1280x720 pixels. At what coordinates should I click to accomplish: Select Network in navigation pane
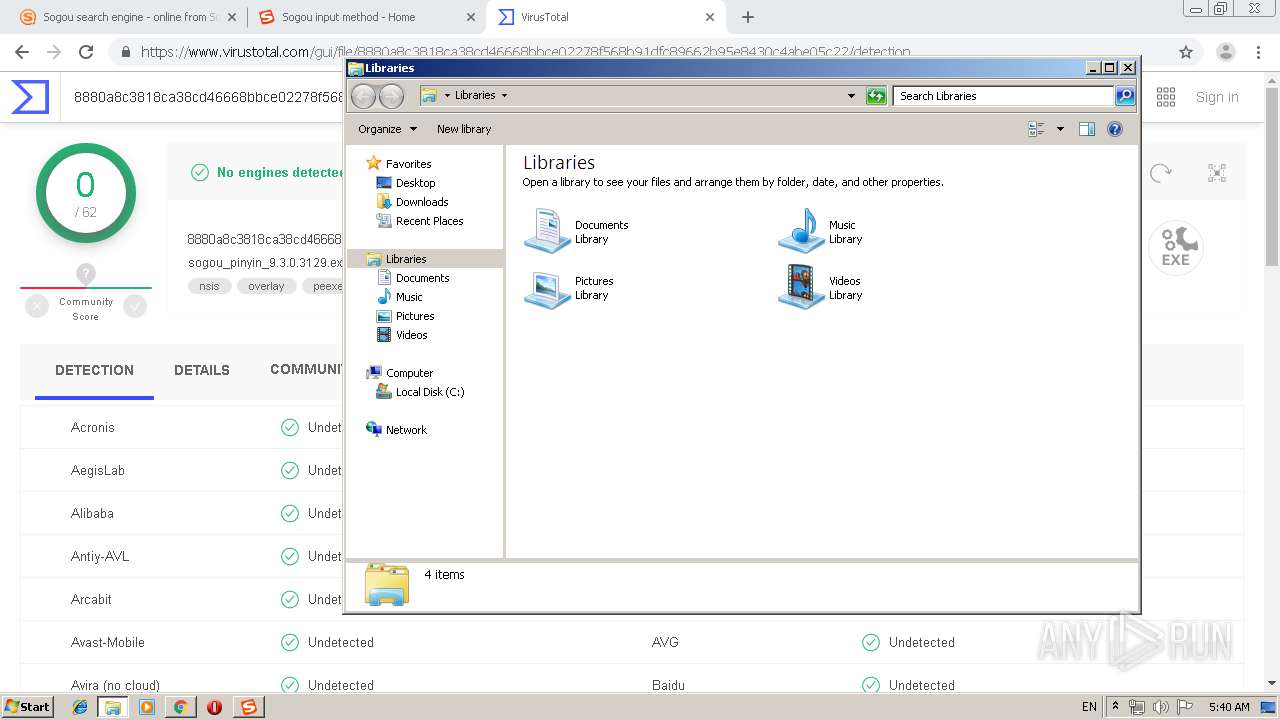click(406, 430)
